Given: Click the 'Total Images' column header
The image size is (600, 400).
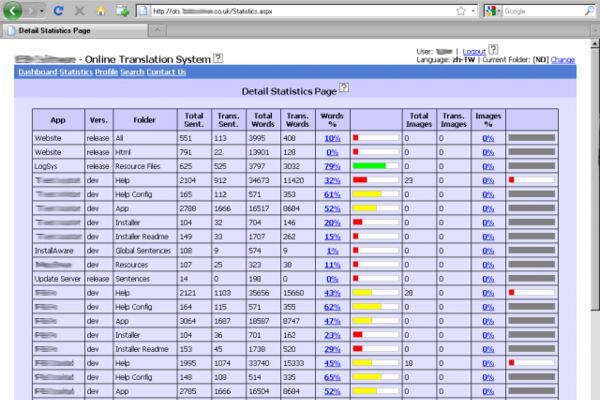Looking at the screenshot, I should click(419, 120).
